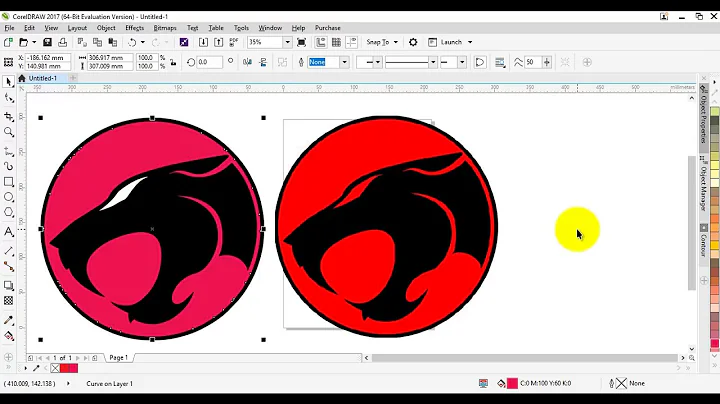
Task: Select the Interactive Fill tool
Action: pos(8,336)
